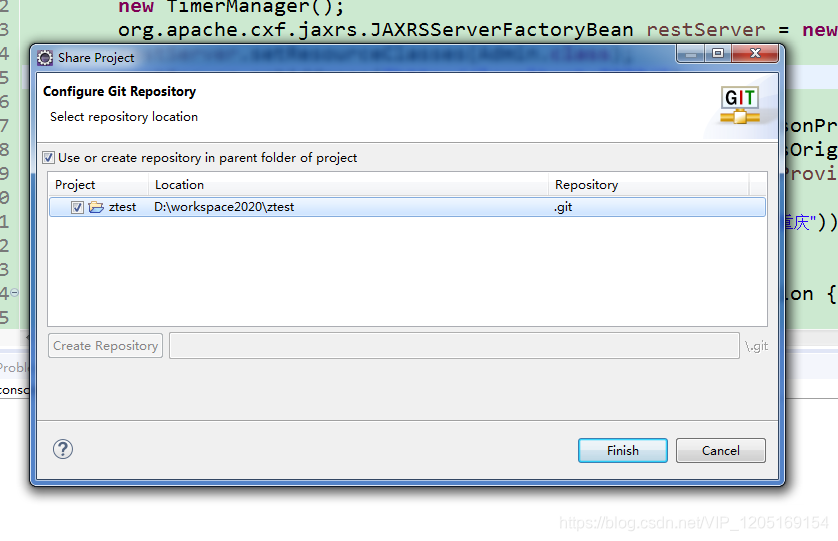The image size is (838, 541).
Task: Click the Share Project dialog window icon
Action: [45, 58]
